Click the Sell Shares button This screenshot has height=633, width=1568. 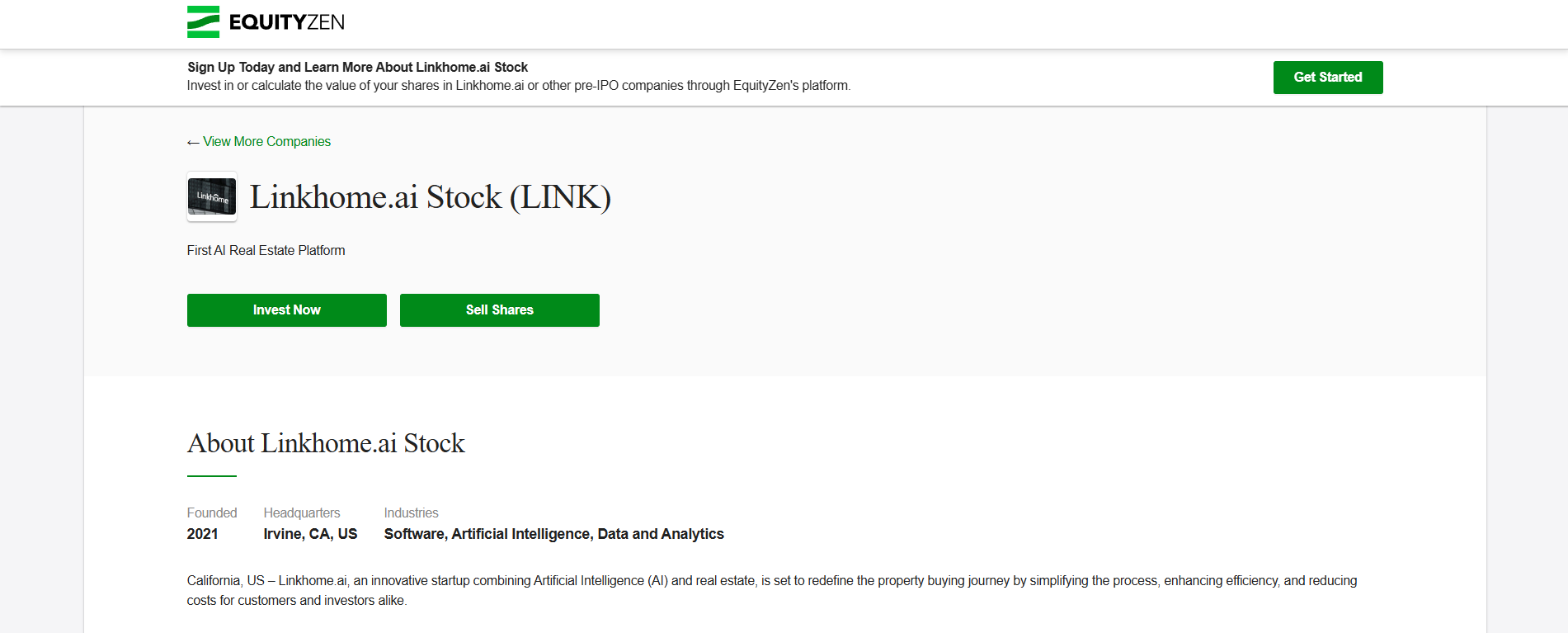(x=500, y=310)
